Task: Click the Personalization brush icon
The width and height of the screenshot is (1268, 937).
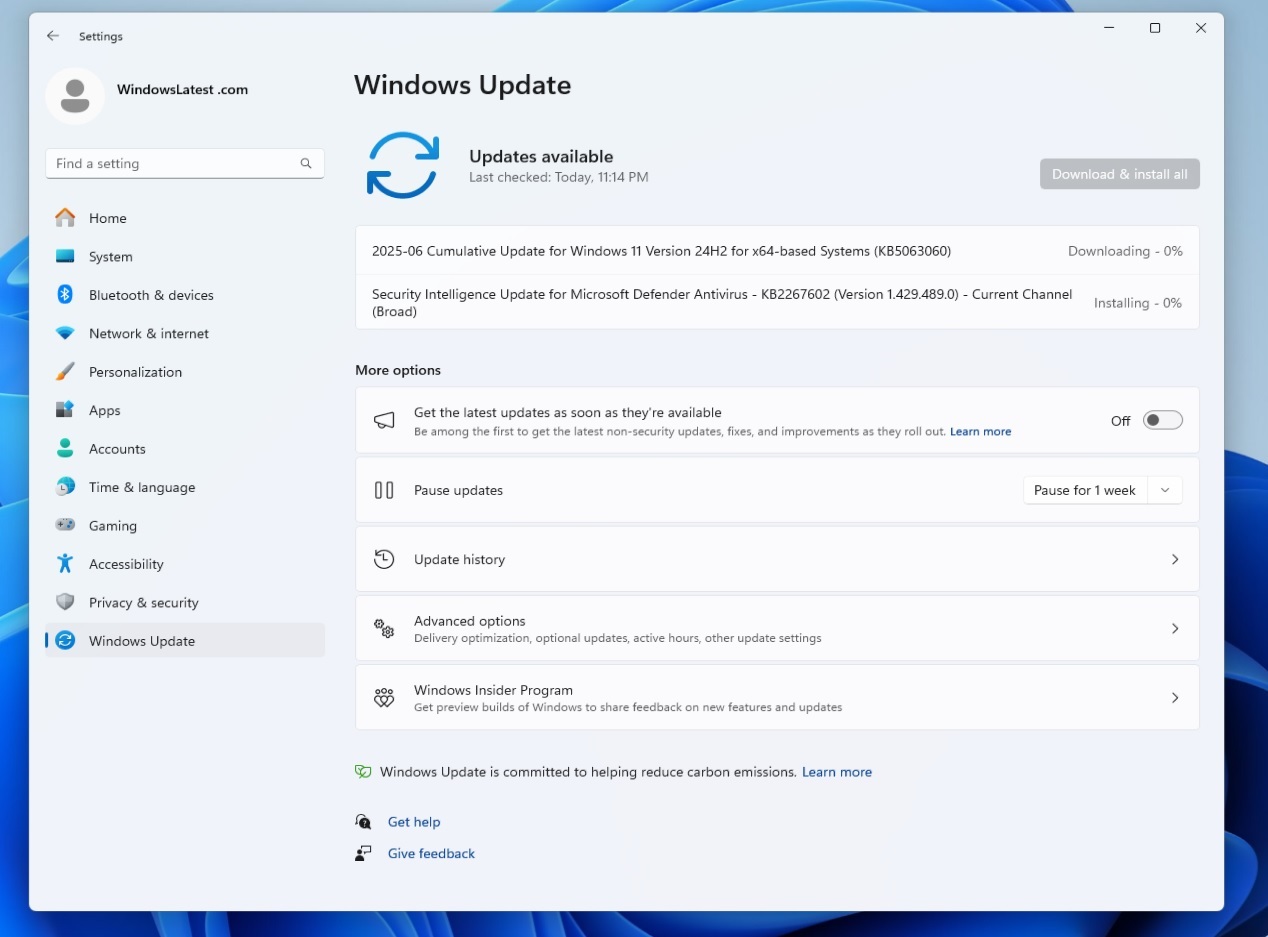Action: [x=65, y=371]
